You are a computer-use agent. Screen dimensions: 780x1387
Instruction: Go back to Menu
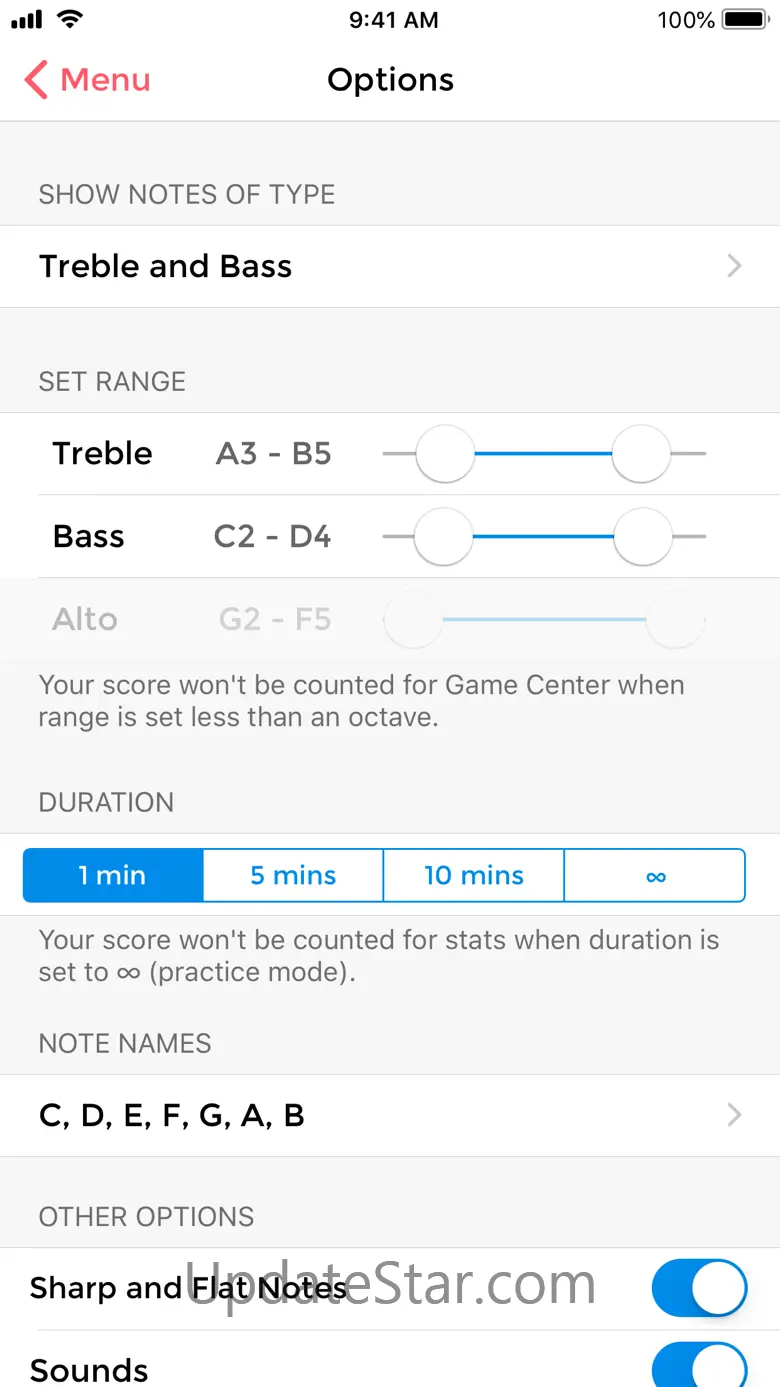[x=105, y=80]
